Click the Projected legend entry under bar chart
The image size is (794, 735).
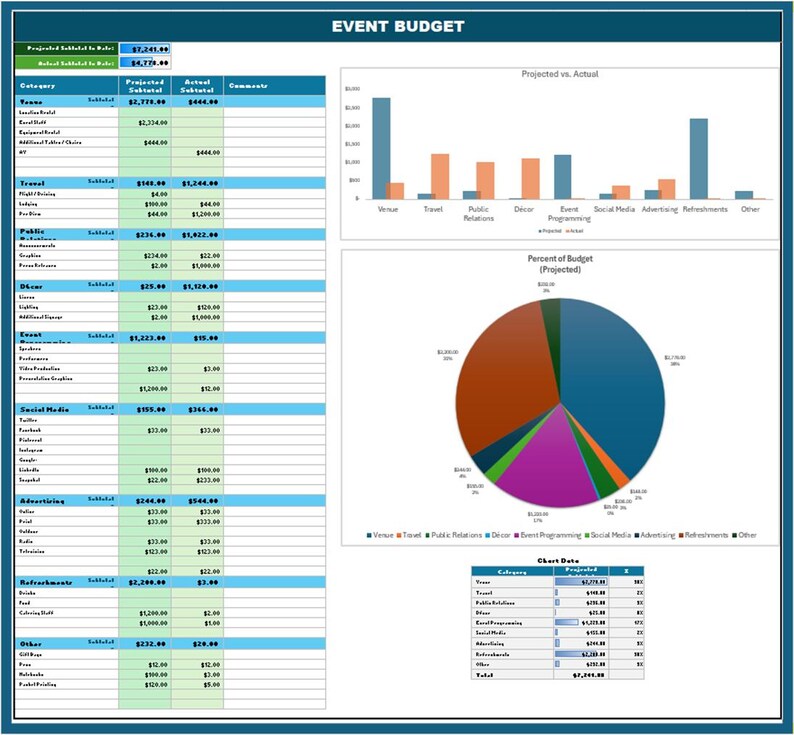550,231
